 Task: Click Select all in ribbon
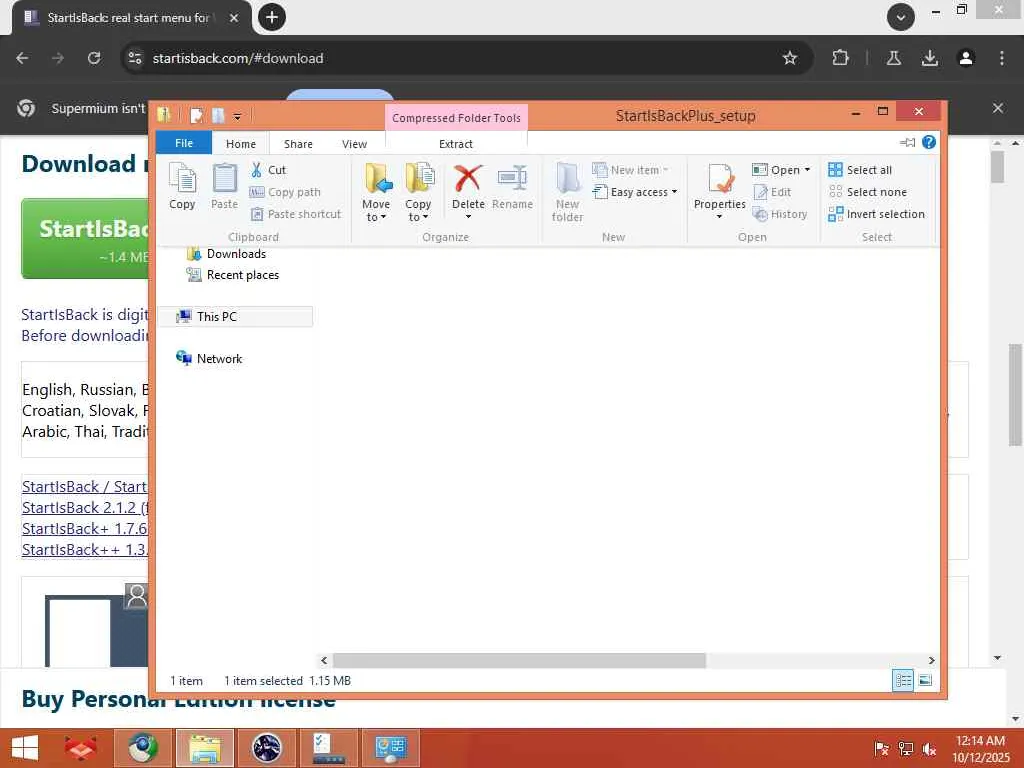click(x=860, y=170)
